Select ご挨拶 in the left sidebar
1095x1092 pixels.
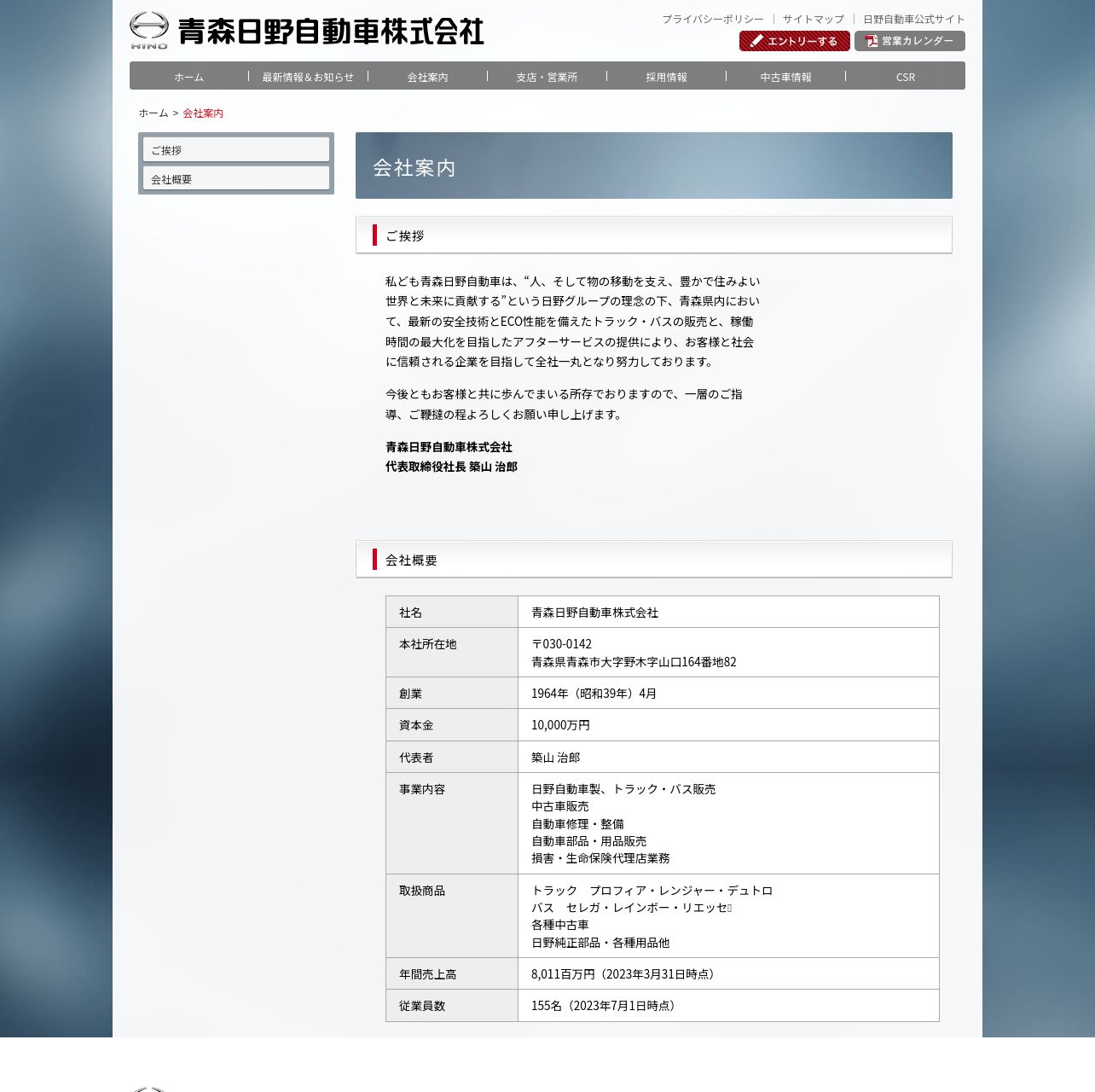[236, 149]
